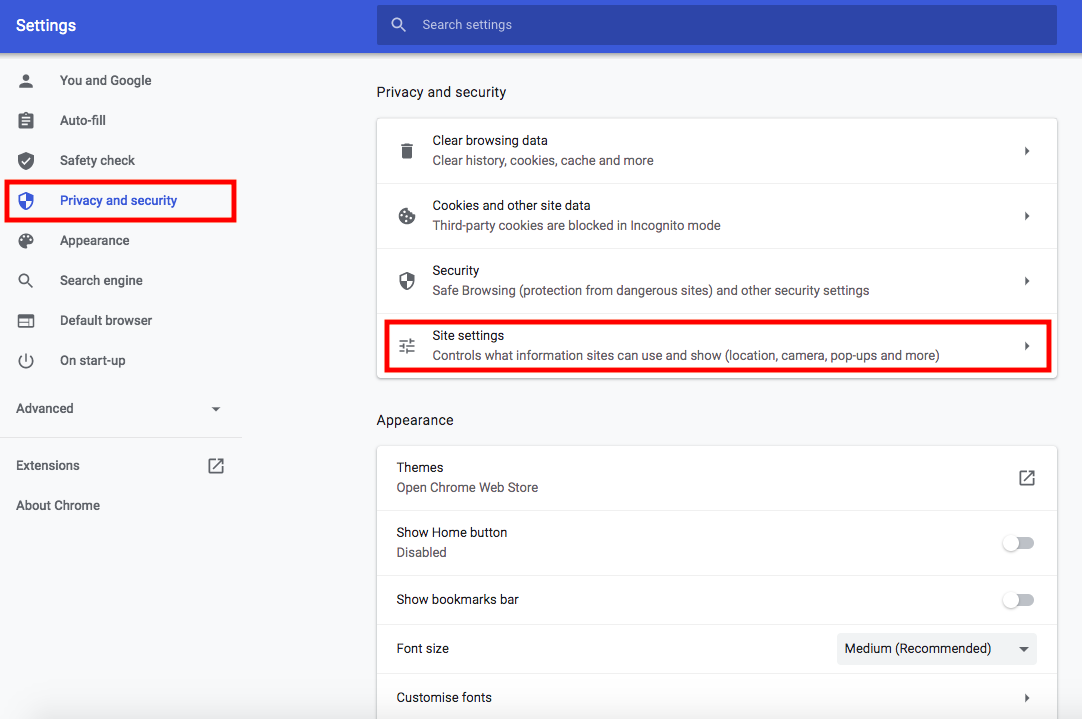Enable the Show Home button toggle
Viewport: 1082px width, 719px height.
1019,543
